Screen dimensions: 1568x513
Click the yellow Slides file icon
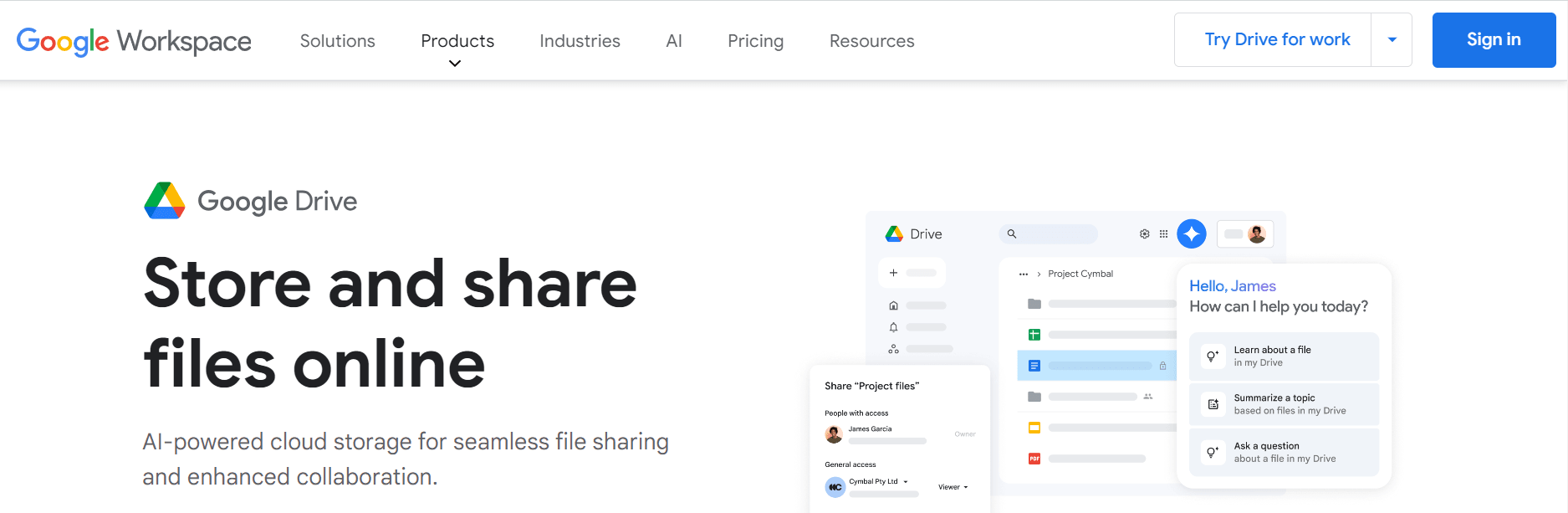pyautogui.click(x=1034, y=428)
